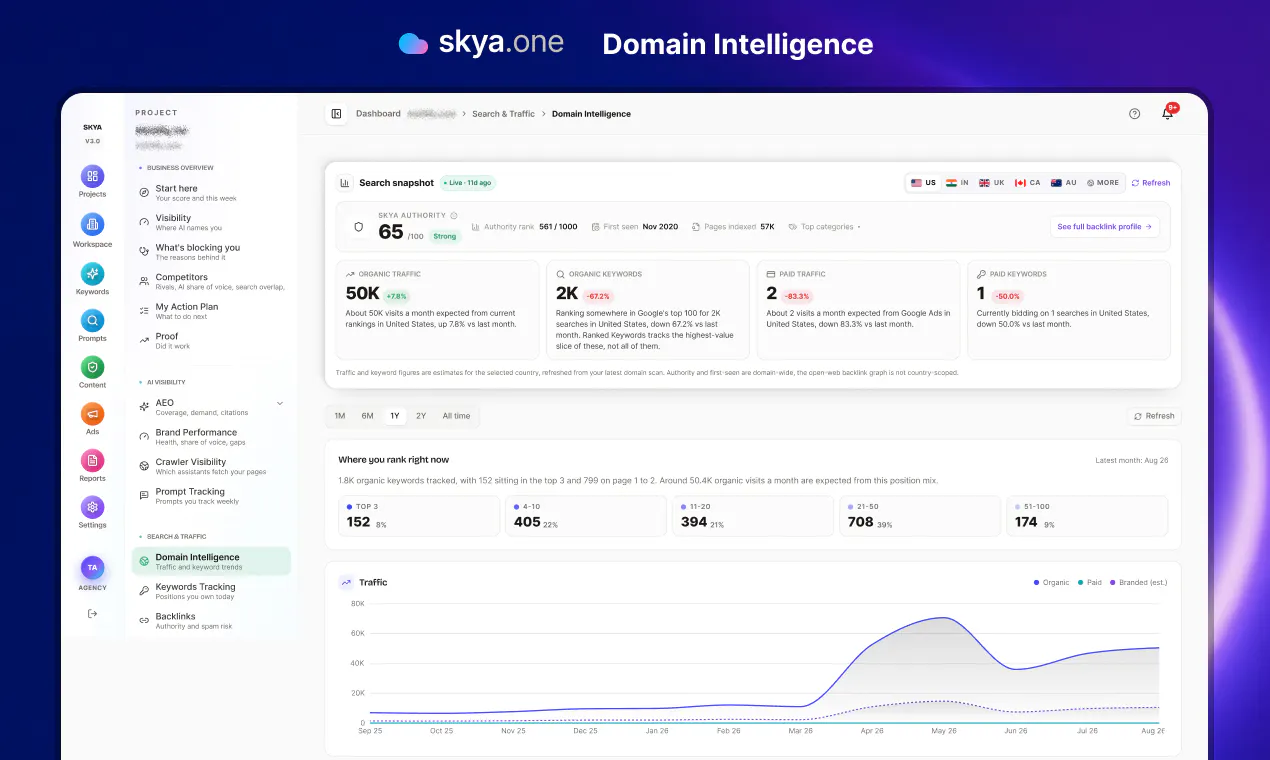The image size is (1270, 760).
Task: Select the US country toggle
Action: click(x=923, y=183)
